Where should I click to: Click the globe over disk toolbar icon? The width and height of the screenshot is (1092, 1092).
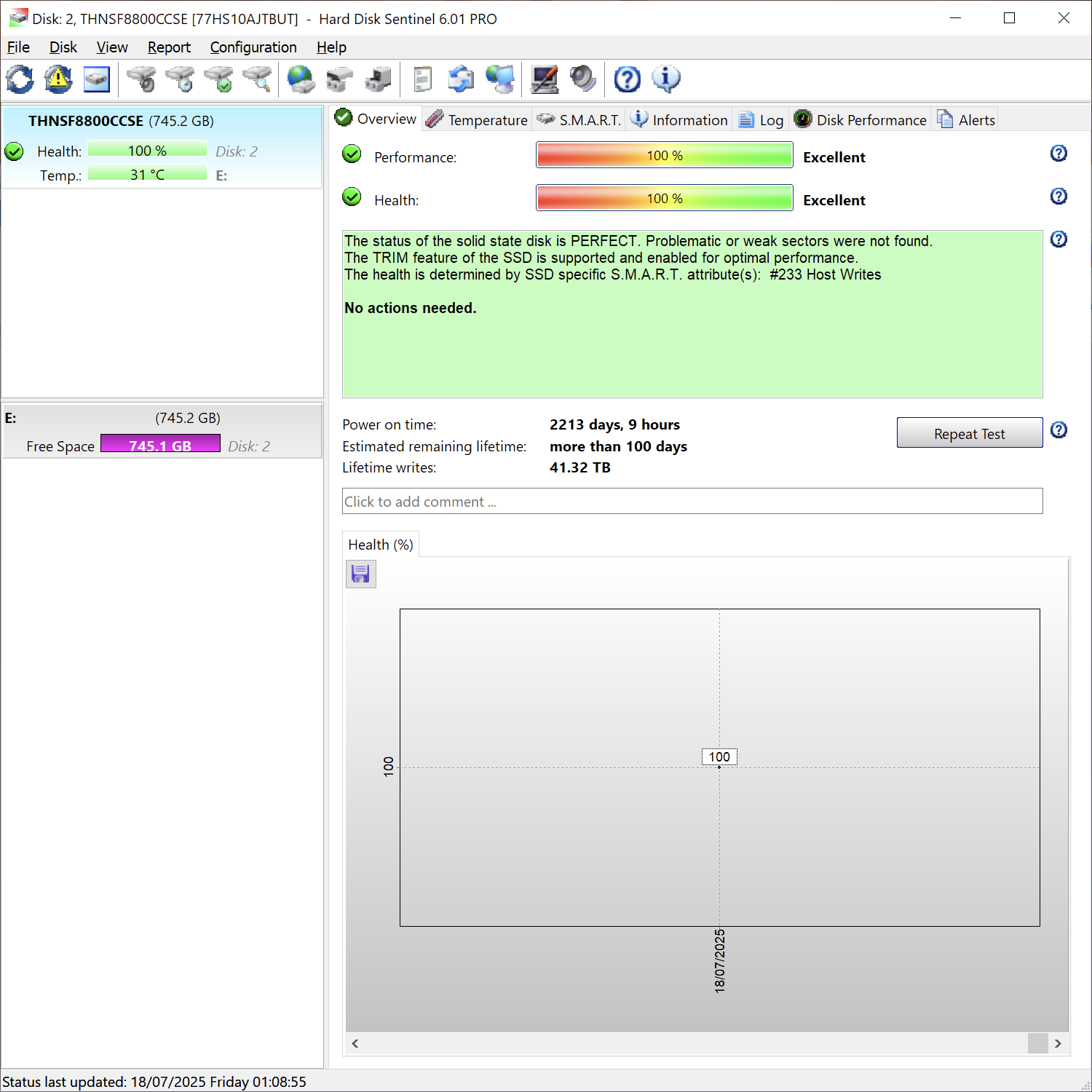click(x=301, y=79)
